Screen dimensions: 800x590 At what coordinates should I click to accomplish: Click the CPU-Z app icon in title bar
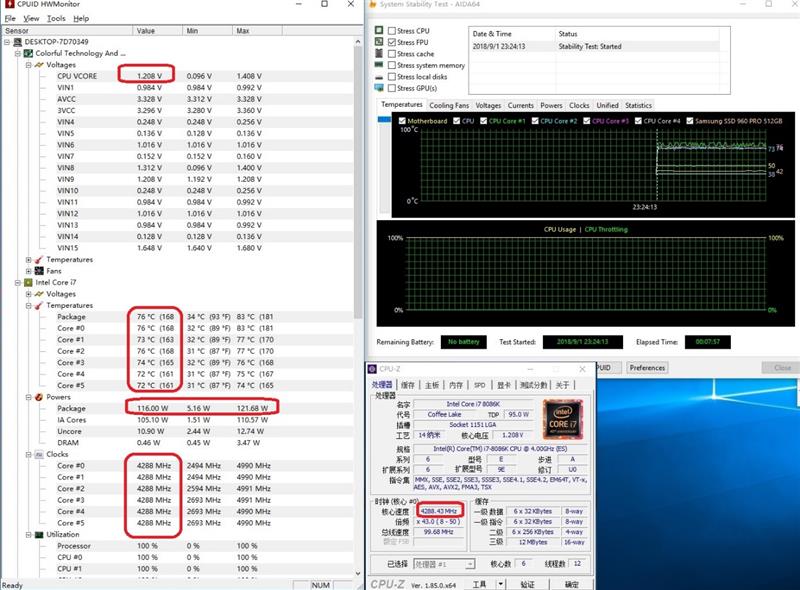tap(373, 368)
